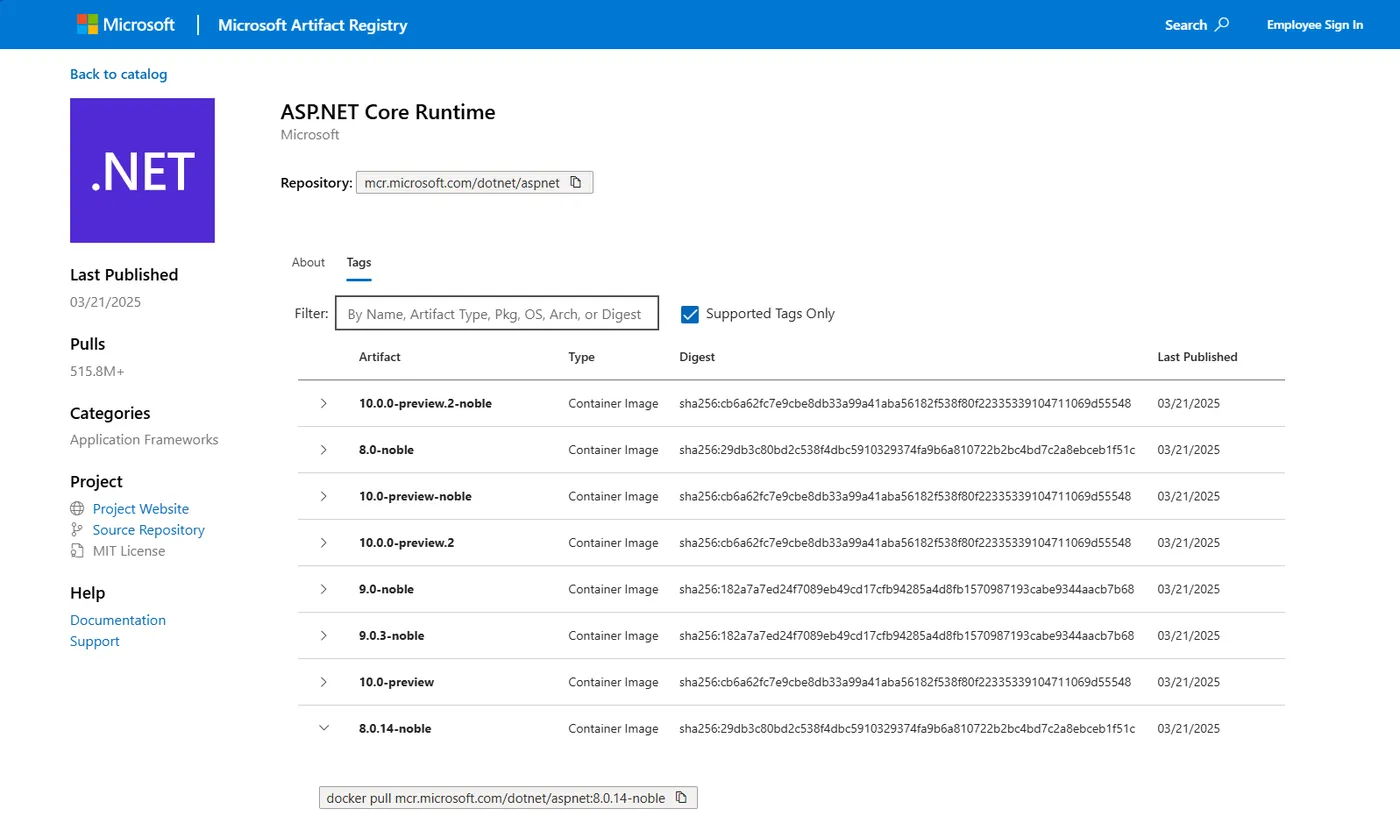This screenshot has height=823, width=1400.
Task: Open search using the magnifier icon
Action: tap(1220, 24)
